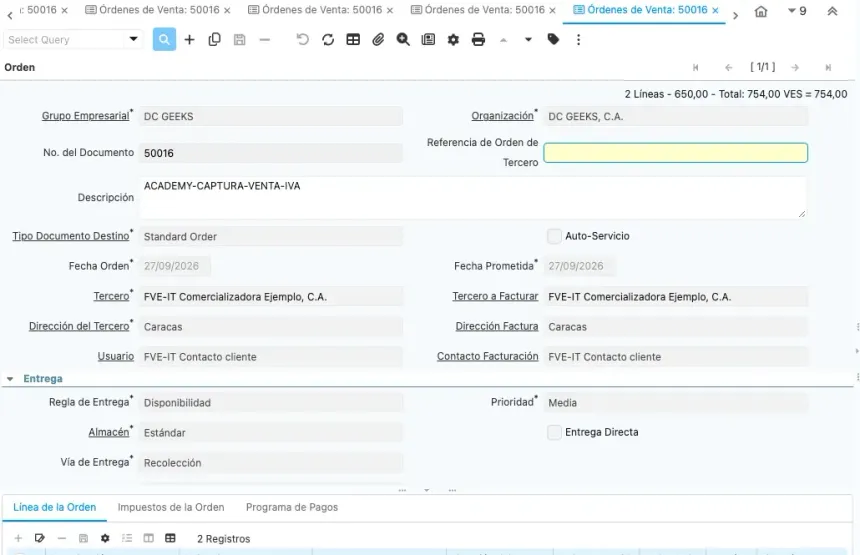This screenshot has width=860, height=555.
Task: Open the Prioridad field showing Media
Action: [676, 403]
